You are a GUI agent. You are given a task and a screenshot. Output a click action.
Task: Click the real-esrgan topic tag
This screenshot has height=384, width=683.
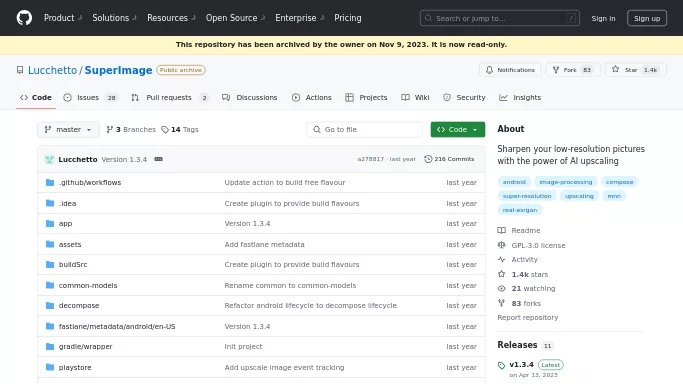coord(520,210)
